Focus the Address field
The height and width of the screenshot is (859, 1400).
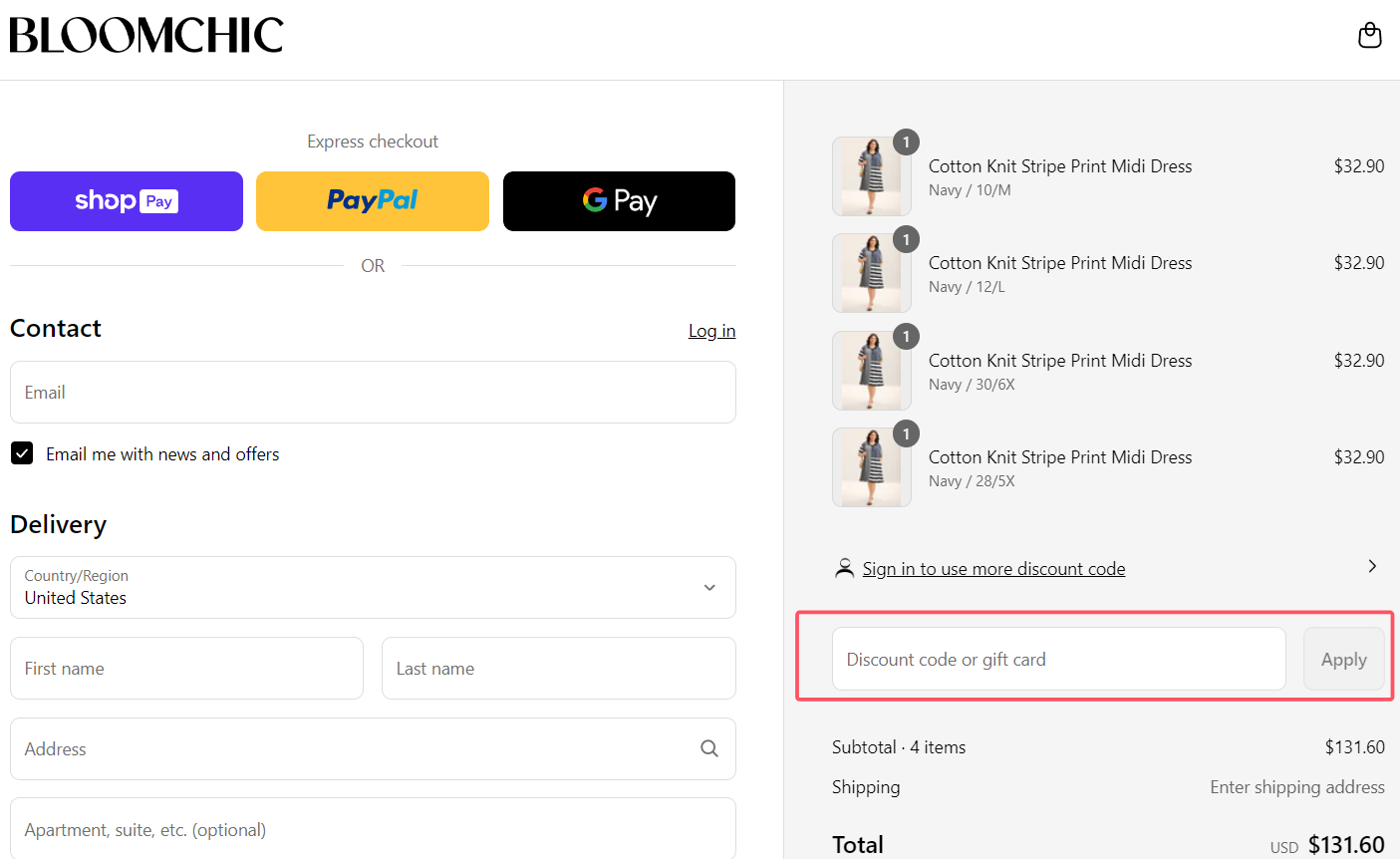373,749
